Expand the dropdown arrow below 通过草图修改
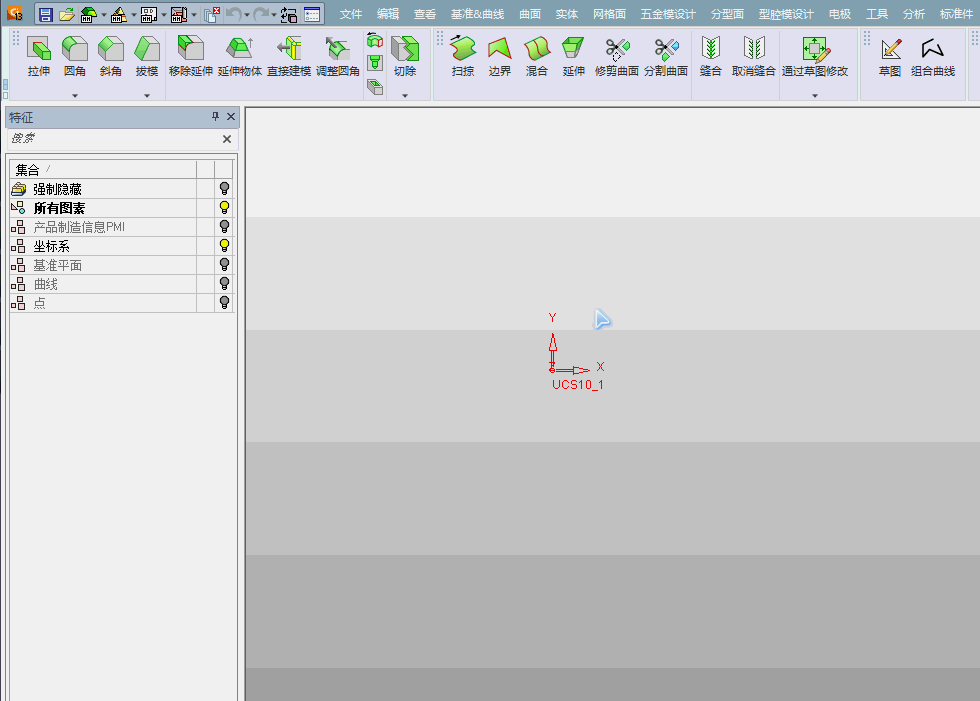Image resolution: width=980 pixels, height=701 pixels. click(815, 96)
